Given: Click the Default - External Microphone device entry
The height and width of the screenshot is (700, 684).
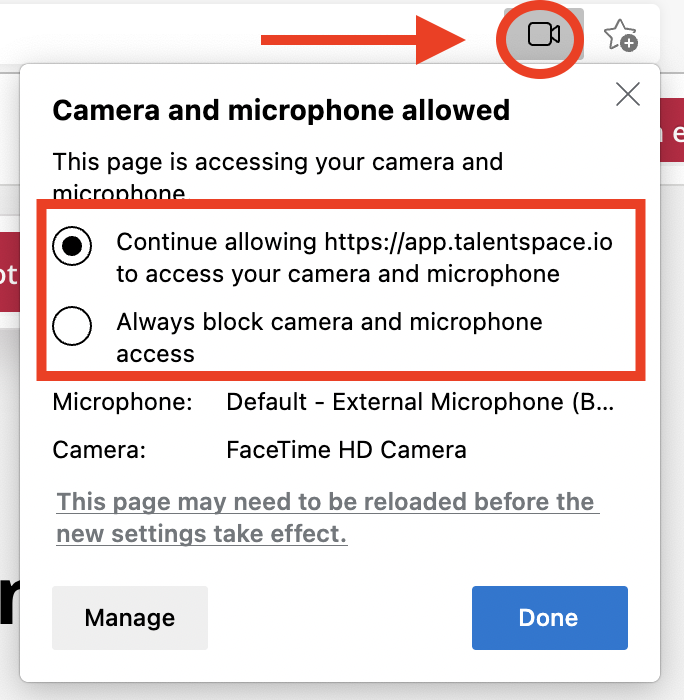Looking at the screenshot, I should click(x=421, y=402).
